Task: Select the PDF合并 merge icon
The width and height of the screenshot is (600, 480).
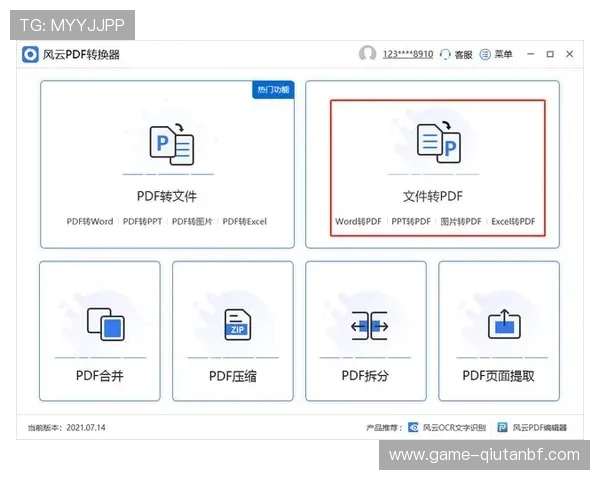Action: pyautogui.click(x=106, y=324)
